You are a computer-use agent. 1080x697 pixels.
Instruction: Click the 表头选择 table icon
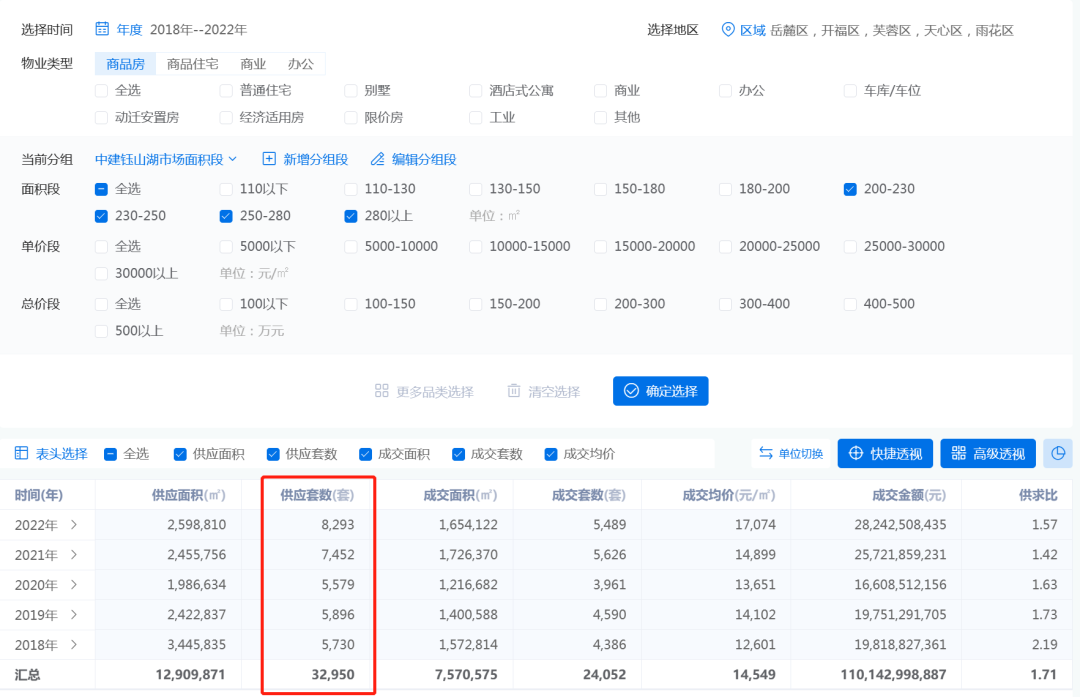tap(21, 453)
